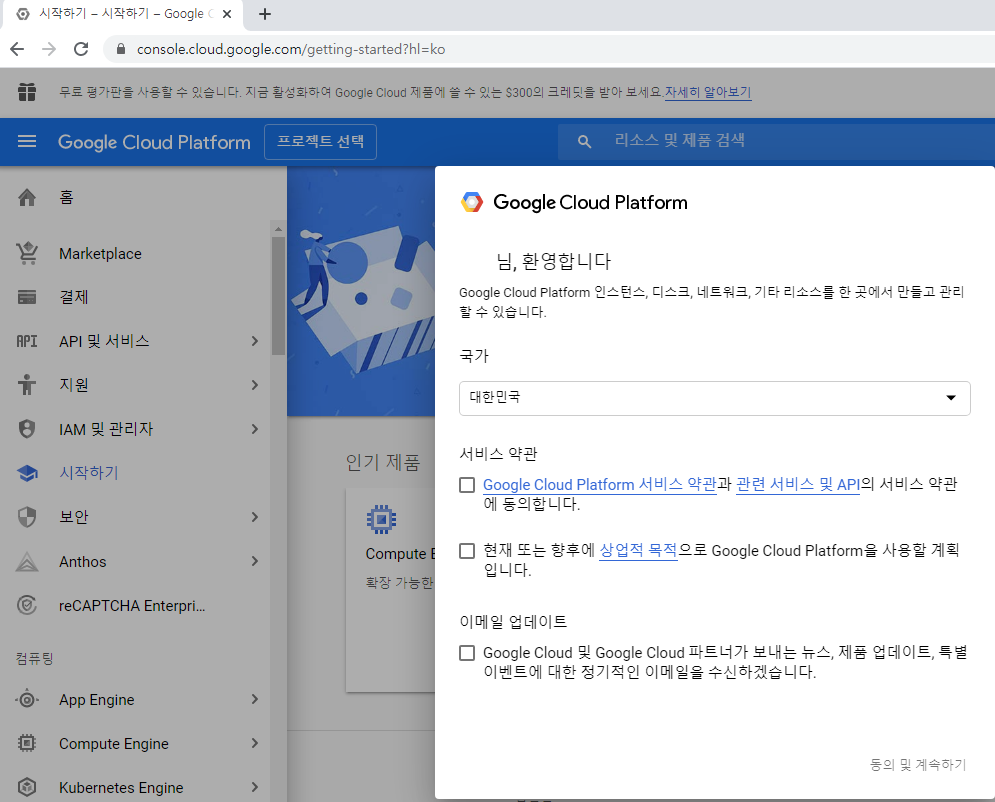Click the hero illustration banner image
Screen dimensions: 995x802
[361, 292]
